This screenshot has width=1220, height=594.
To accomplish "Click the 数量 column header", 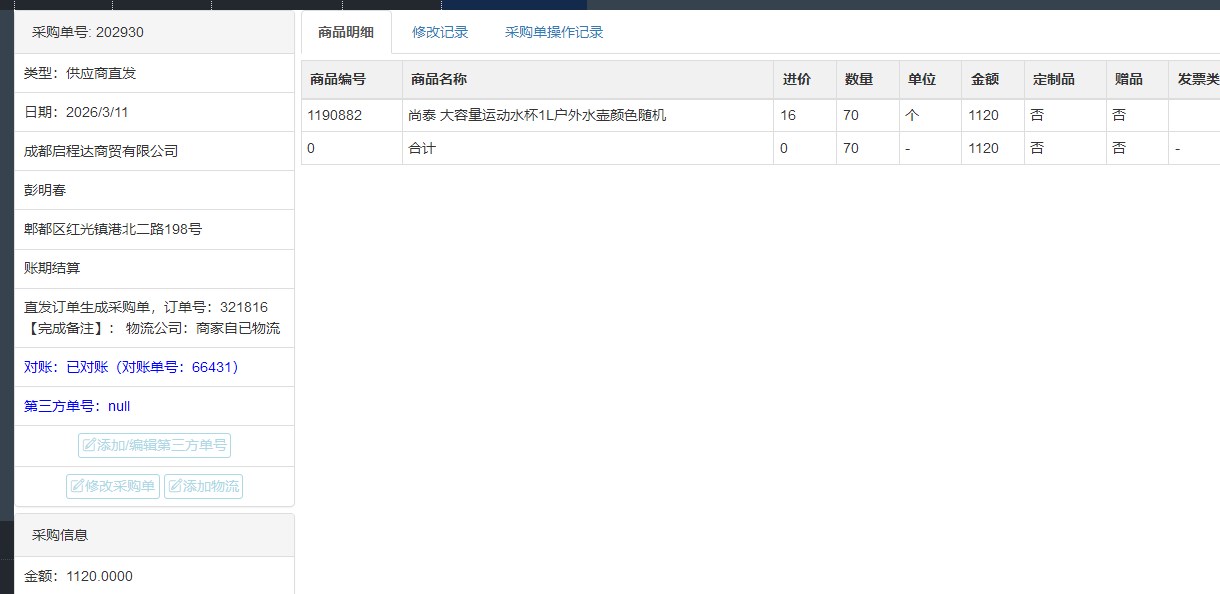I will 858,79.
